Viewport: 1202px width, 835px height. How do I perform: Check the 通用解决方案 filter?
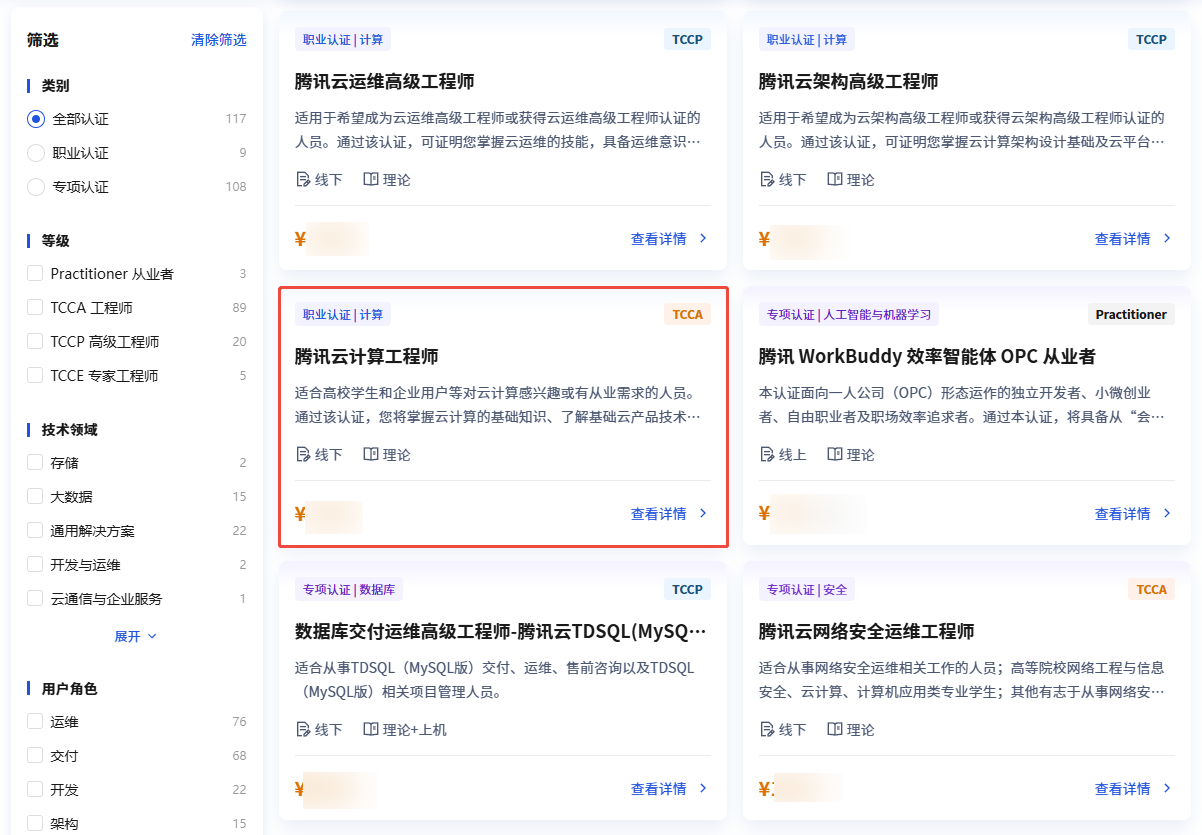(x=35, y=531)
